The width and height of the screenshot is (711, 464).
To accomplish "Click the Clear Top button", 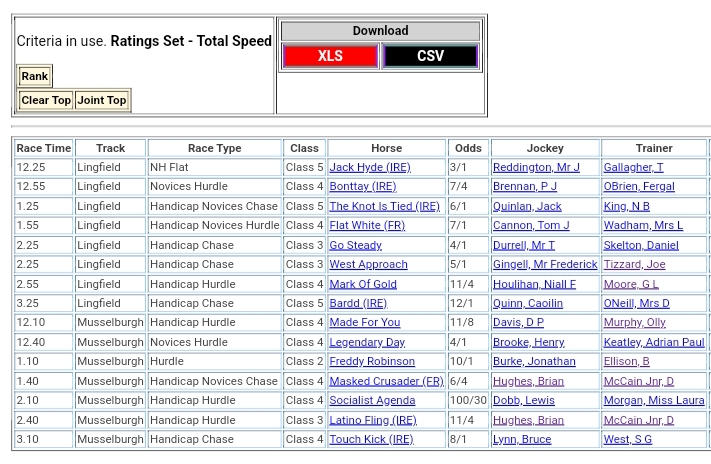I will pos(46,100).
